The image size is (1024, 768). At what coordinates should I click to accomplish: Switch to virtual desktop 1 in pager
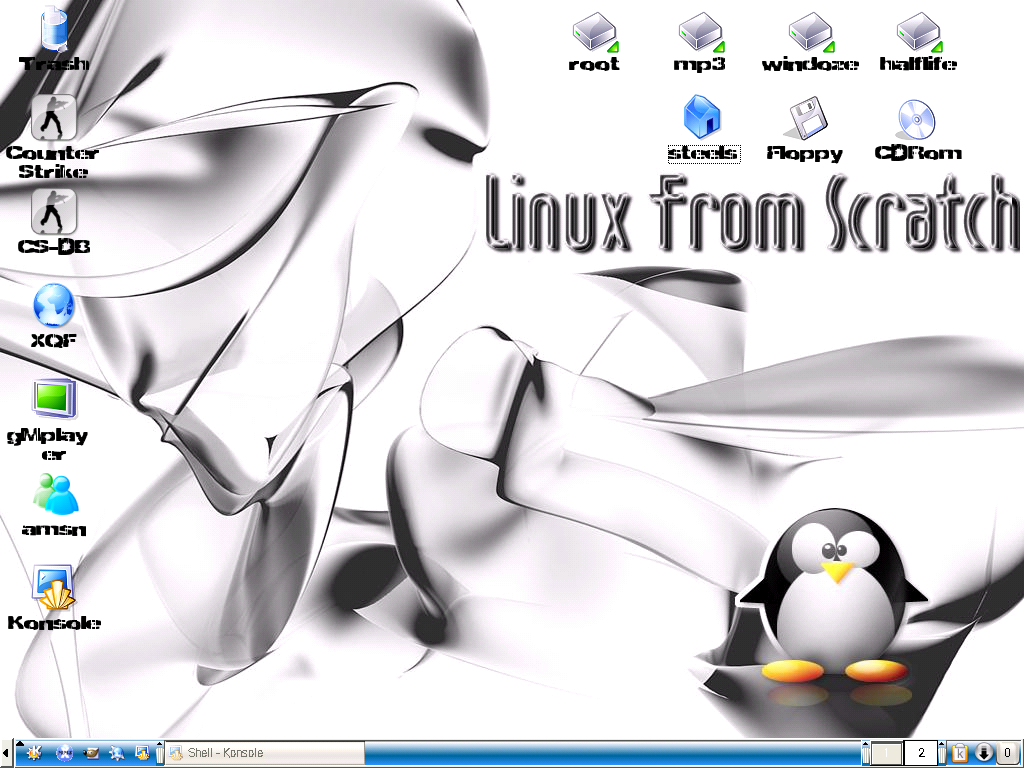(886, 752)
